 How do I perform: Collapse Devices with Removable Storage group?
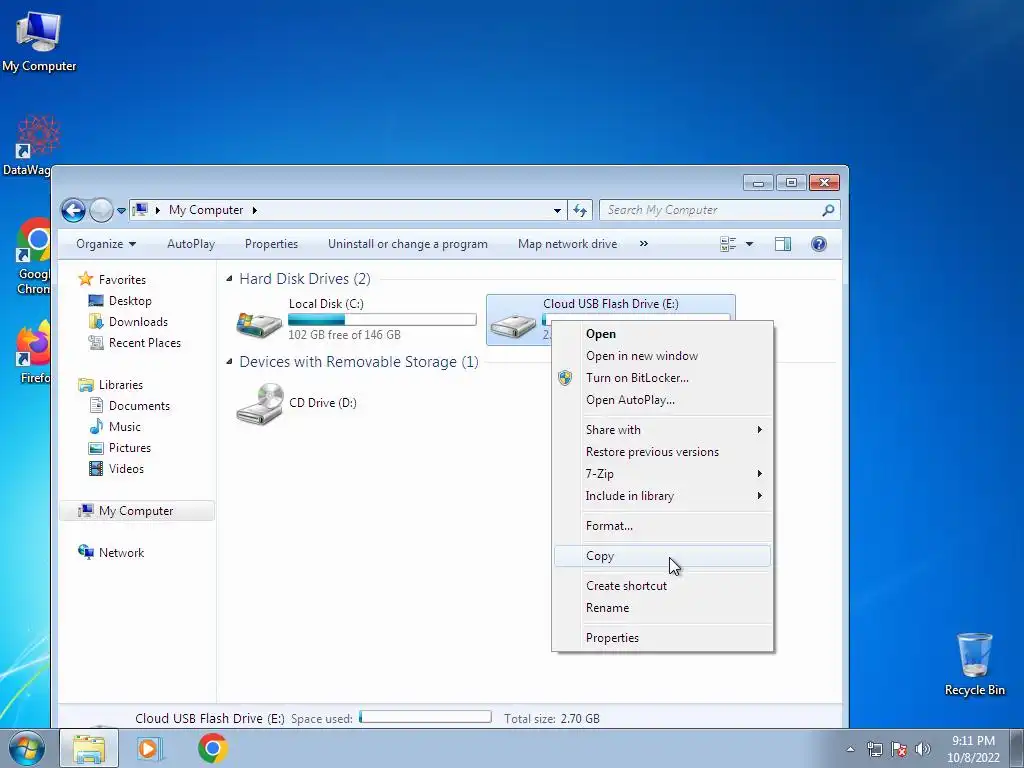(x=229, y=362)
